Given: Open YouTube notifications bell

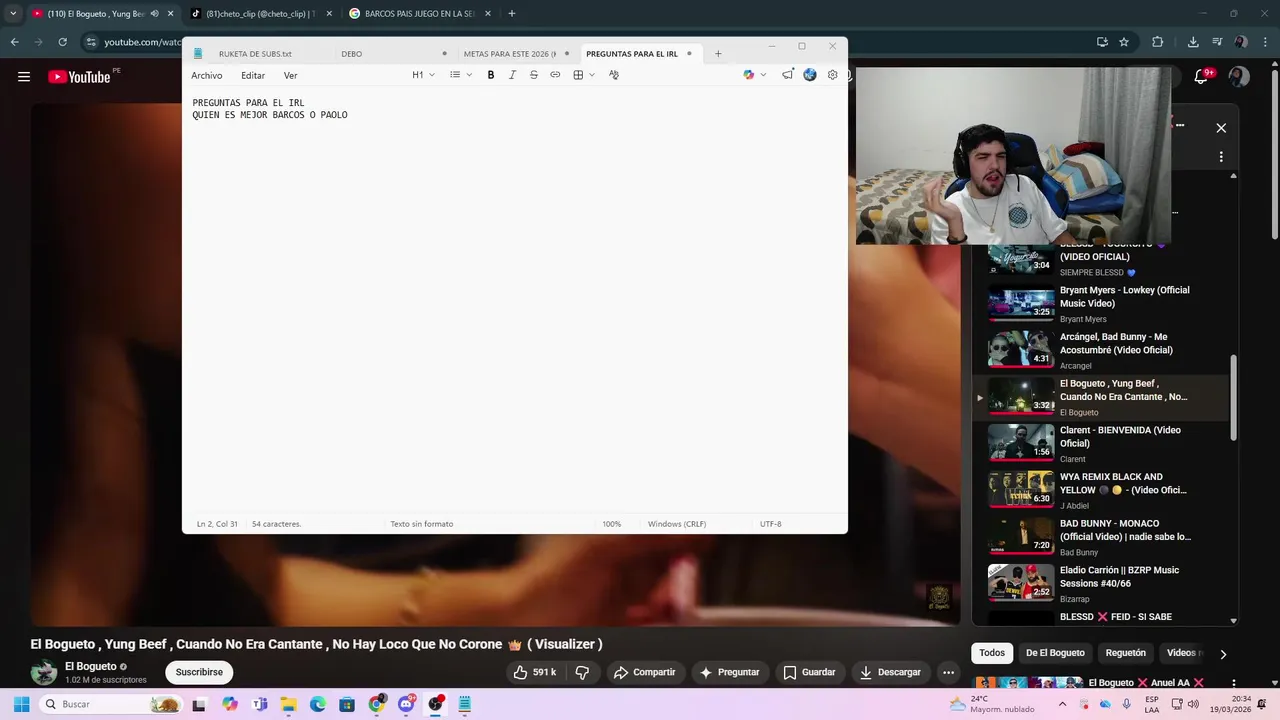Looking at the screenshot, I should coord(1201,77).
